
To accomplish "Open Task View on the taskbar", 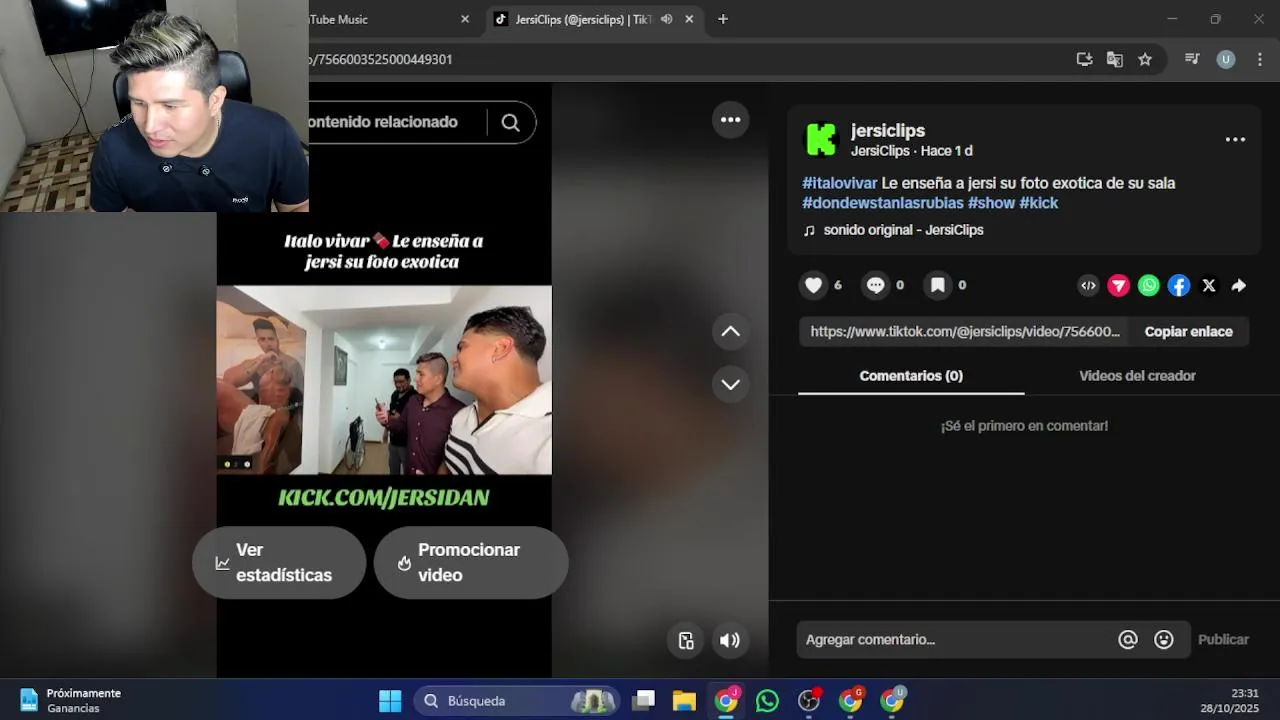I will tap(644, 701).
